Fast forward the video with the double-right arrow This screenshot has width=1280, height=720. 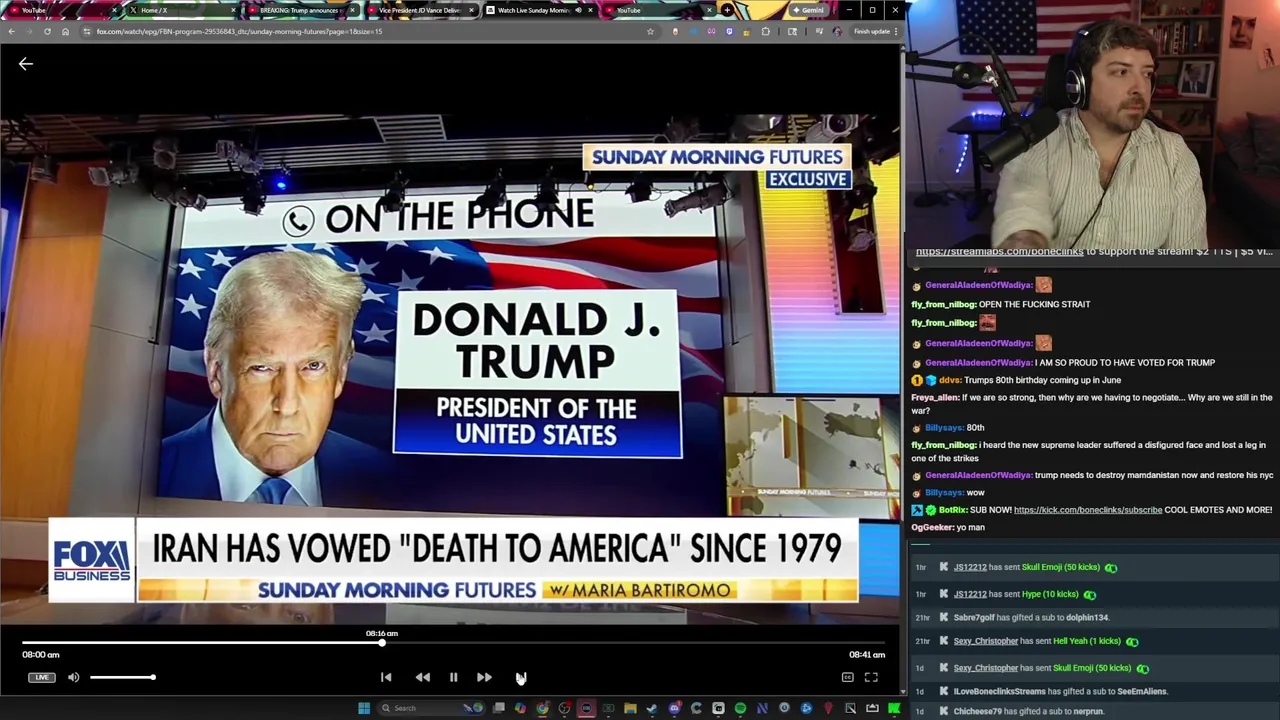484,677
